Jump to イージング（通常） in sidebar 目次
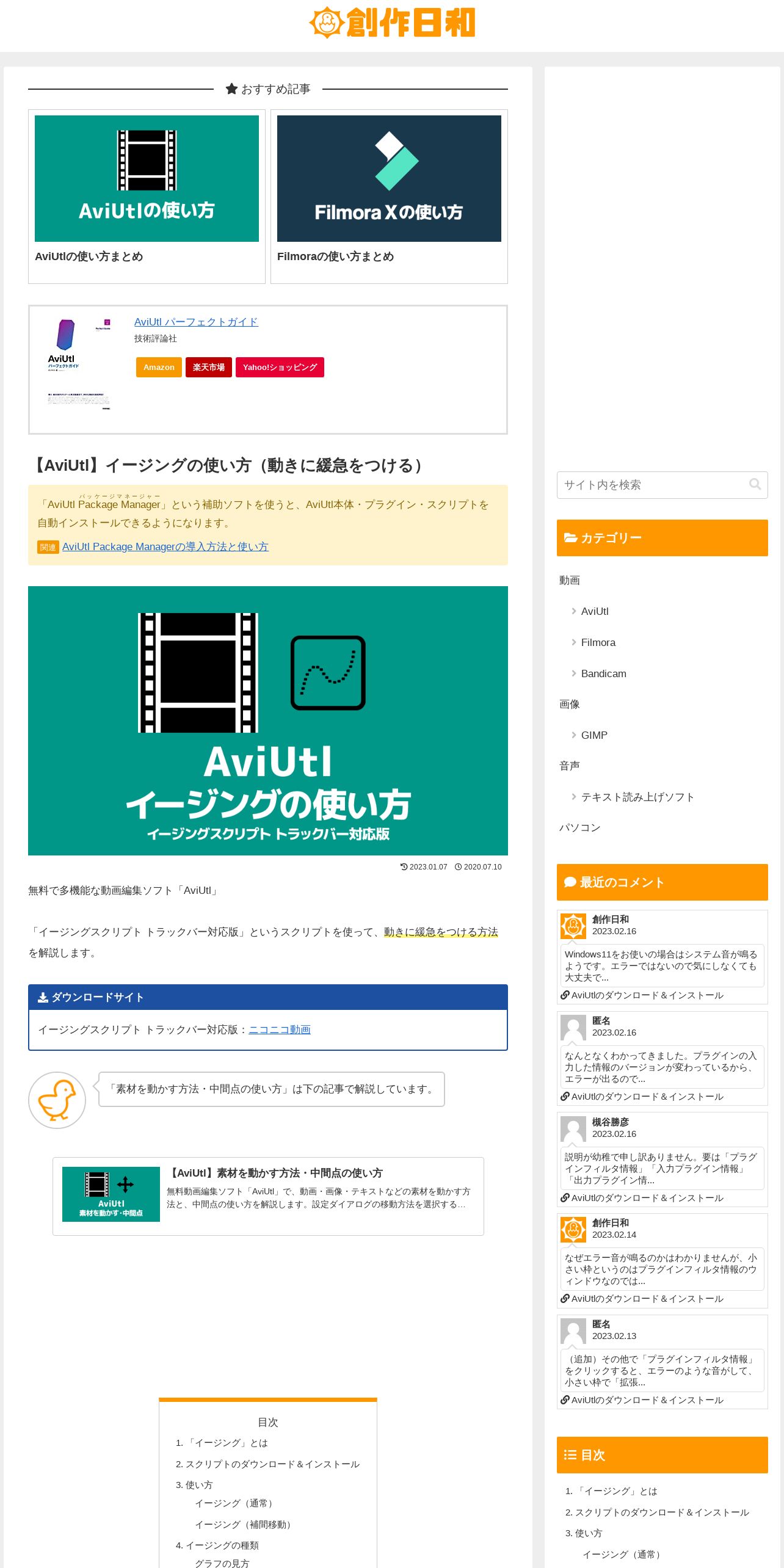Viewport: 784px width, 1568px height. click(x=623, y=1555)
